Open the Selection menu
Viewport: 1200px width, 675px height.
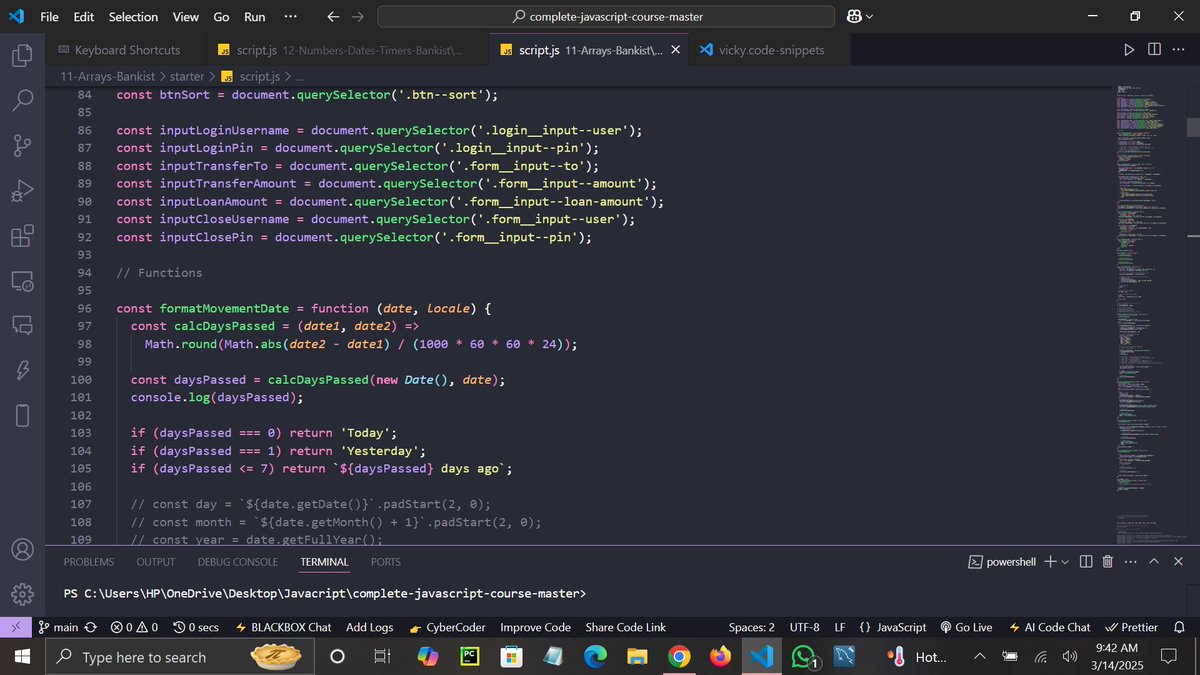click(x=133, y=17)
